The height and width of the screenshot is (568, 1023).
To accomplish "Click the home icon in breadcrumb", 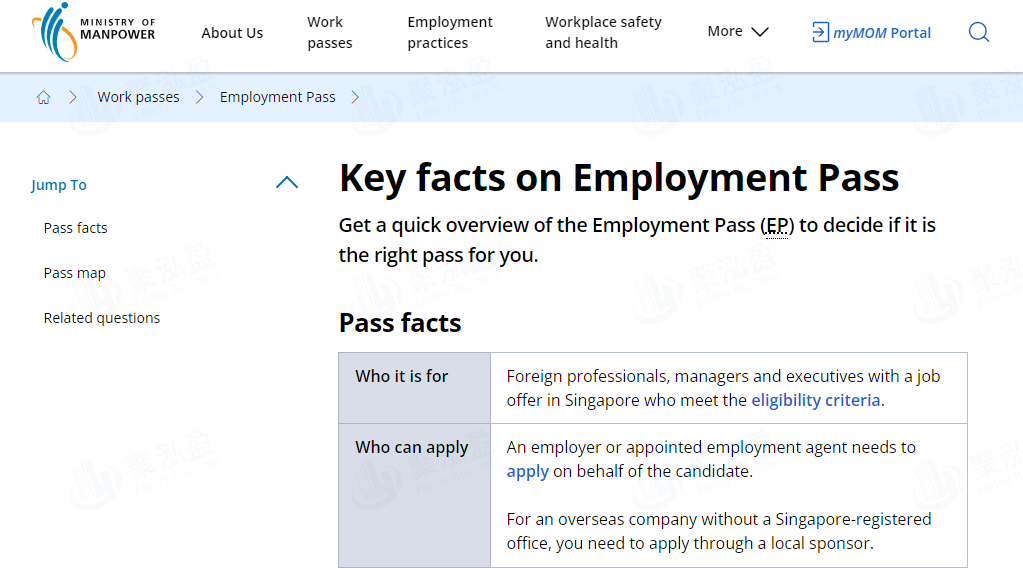I will point(43,97).
